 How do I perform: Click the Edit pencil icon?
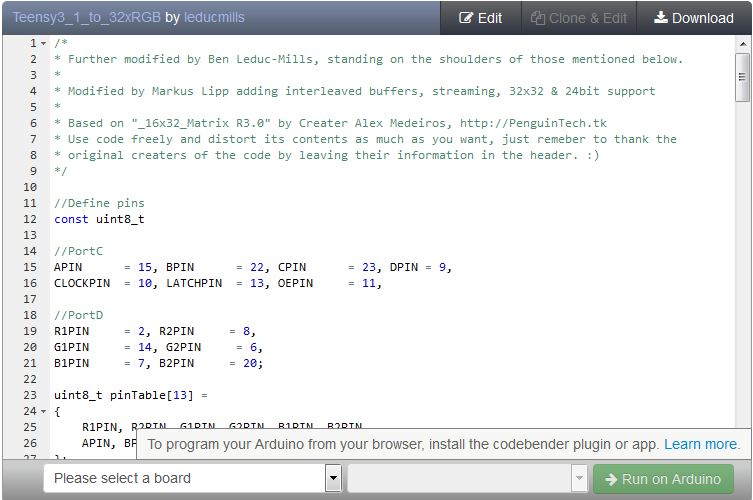pyautogui.click(x=466, y=18)
